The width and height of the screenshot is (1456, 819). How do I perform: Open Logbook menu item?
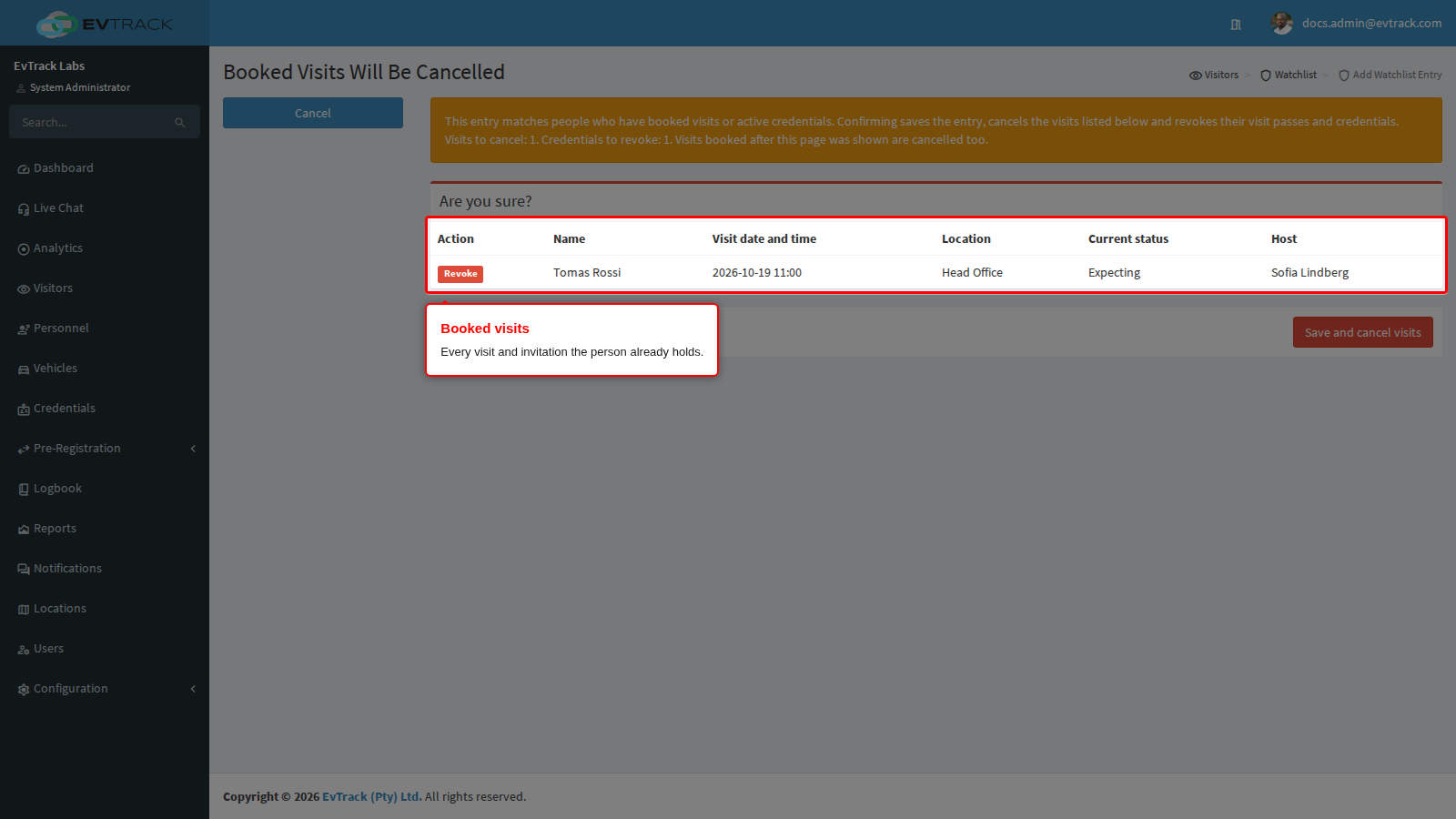(105, 489)
